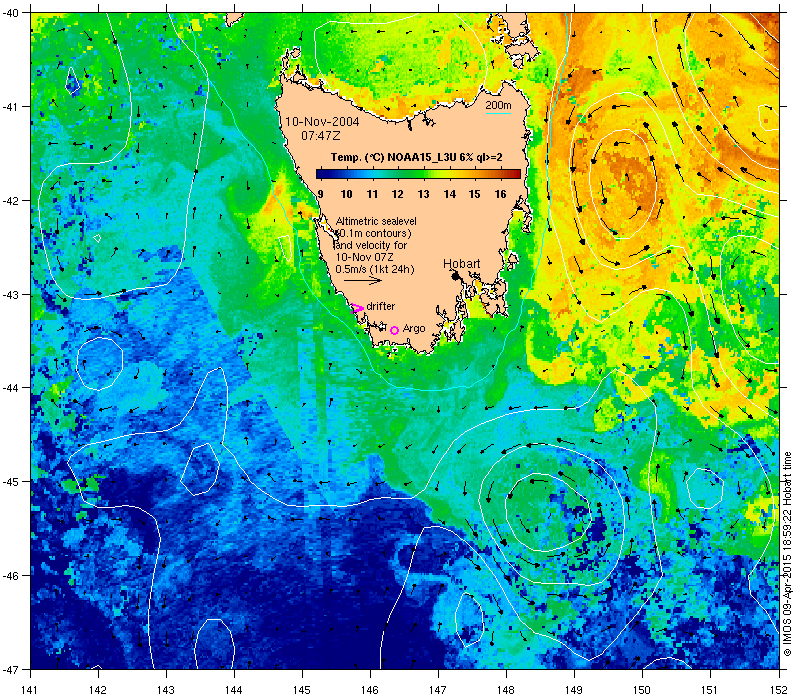Viewport: 800px width, 700px height.
Task: Click latitude axis label '-44'
Action: tap(10, 388)
